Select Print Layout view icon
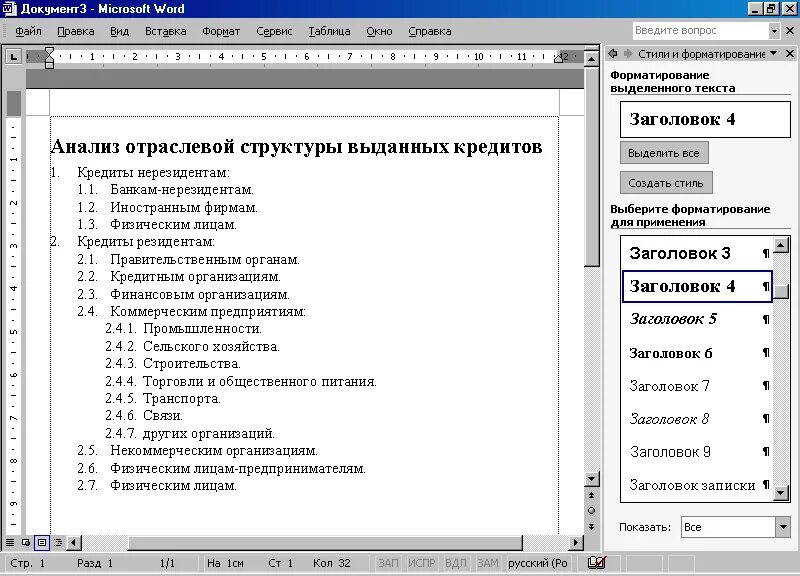The image size is (800, 576). tap(42, 542)
